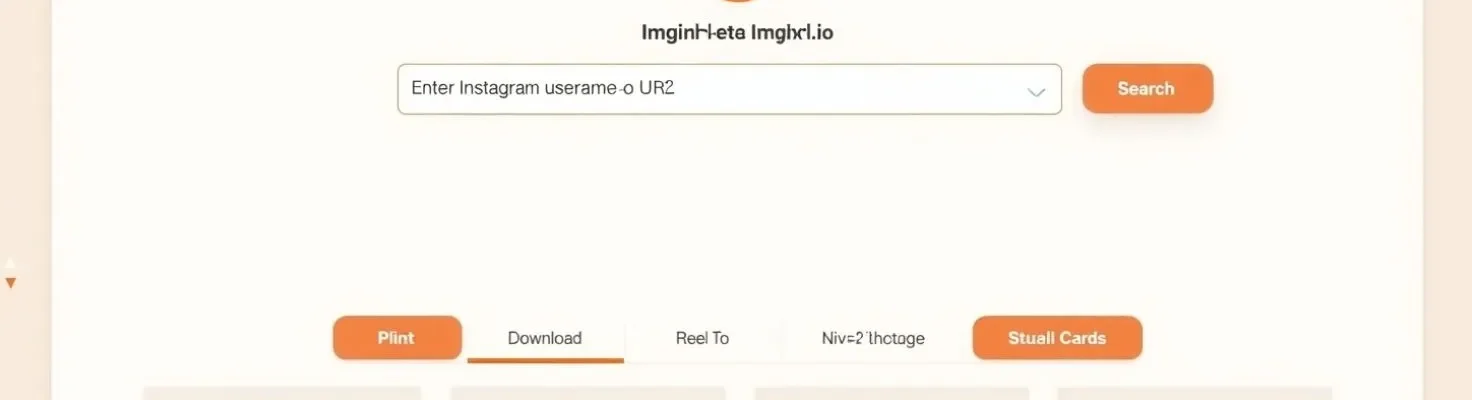The image size is (1472, 400).
Task: Click the Stuall Cards button
Action: [1057, 338]
